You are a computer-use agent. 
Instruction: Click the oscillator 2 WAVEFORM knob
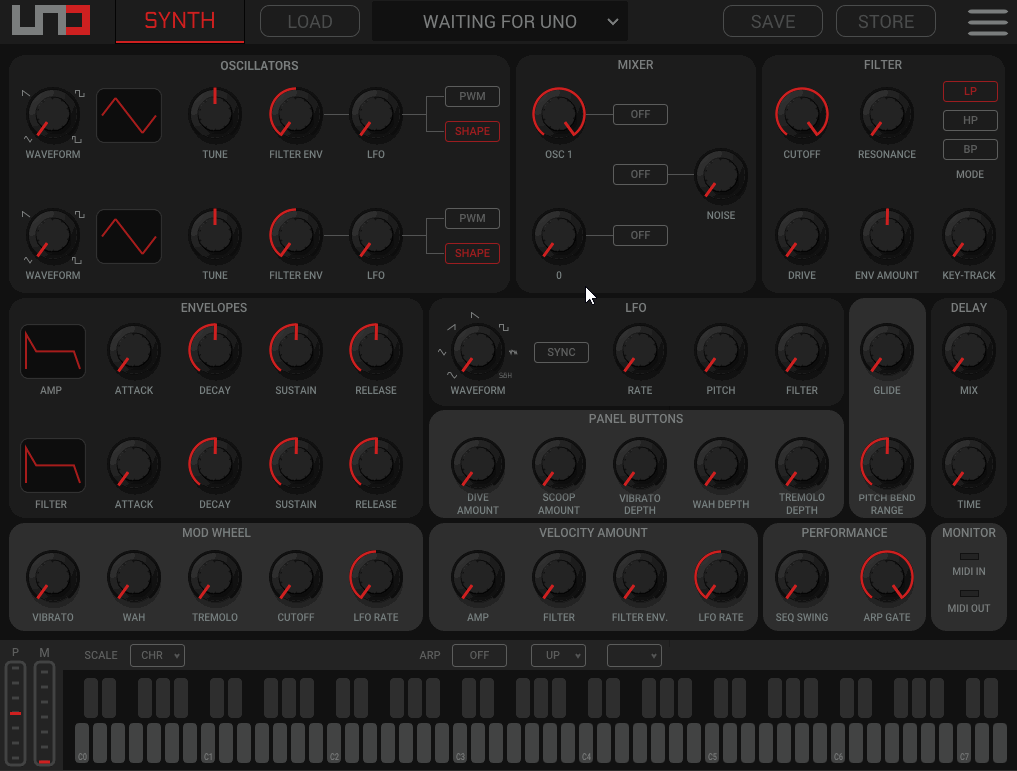[x=53, y=236]
